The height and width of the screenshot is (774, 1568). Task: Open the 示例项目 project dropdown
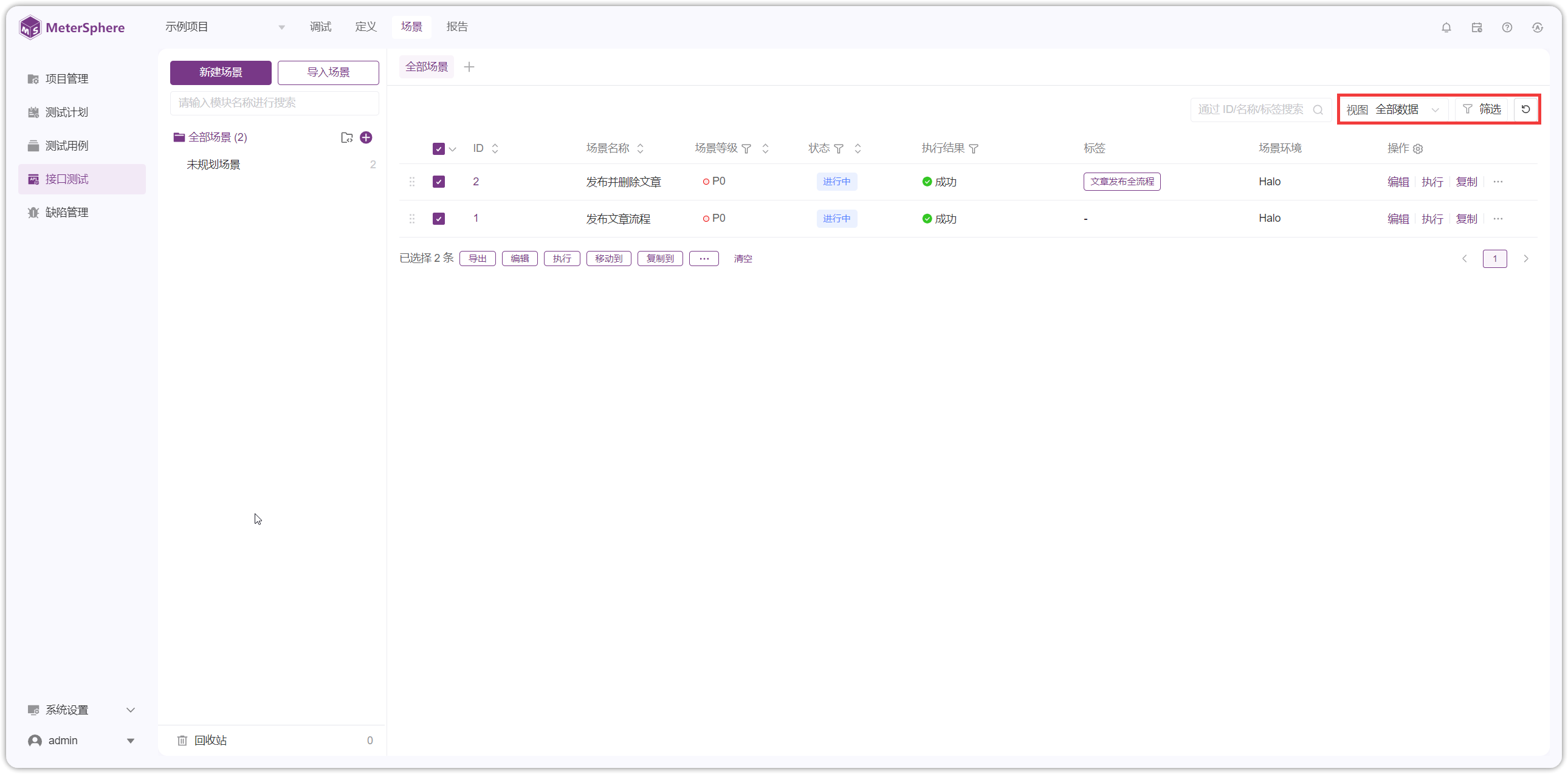[x=225, y=27]
